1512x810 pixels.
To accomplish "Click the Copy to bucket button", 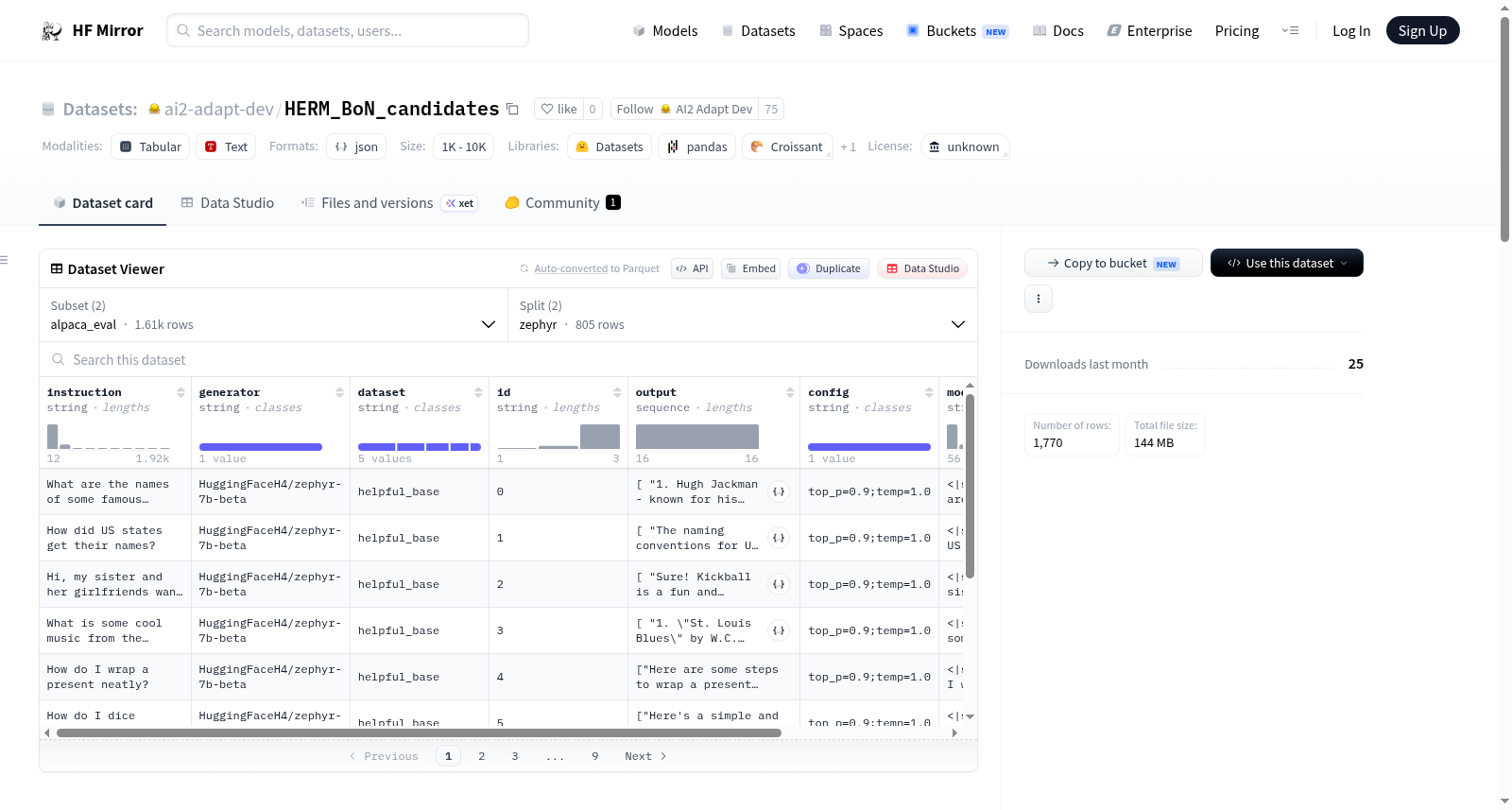I will 1113,263.
